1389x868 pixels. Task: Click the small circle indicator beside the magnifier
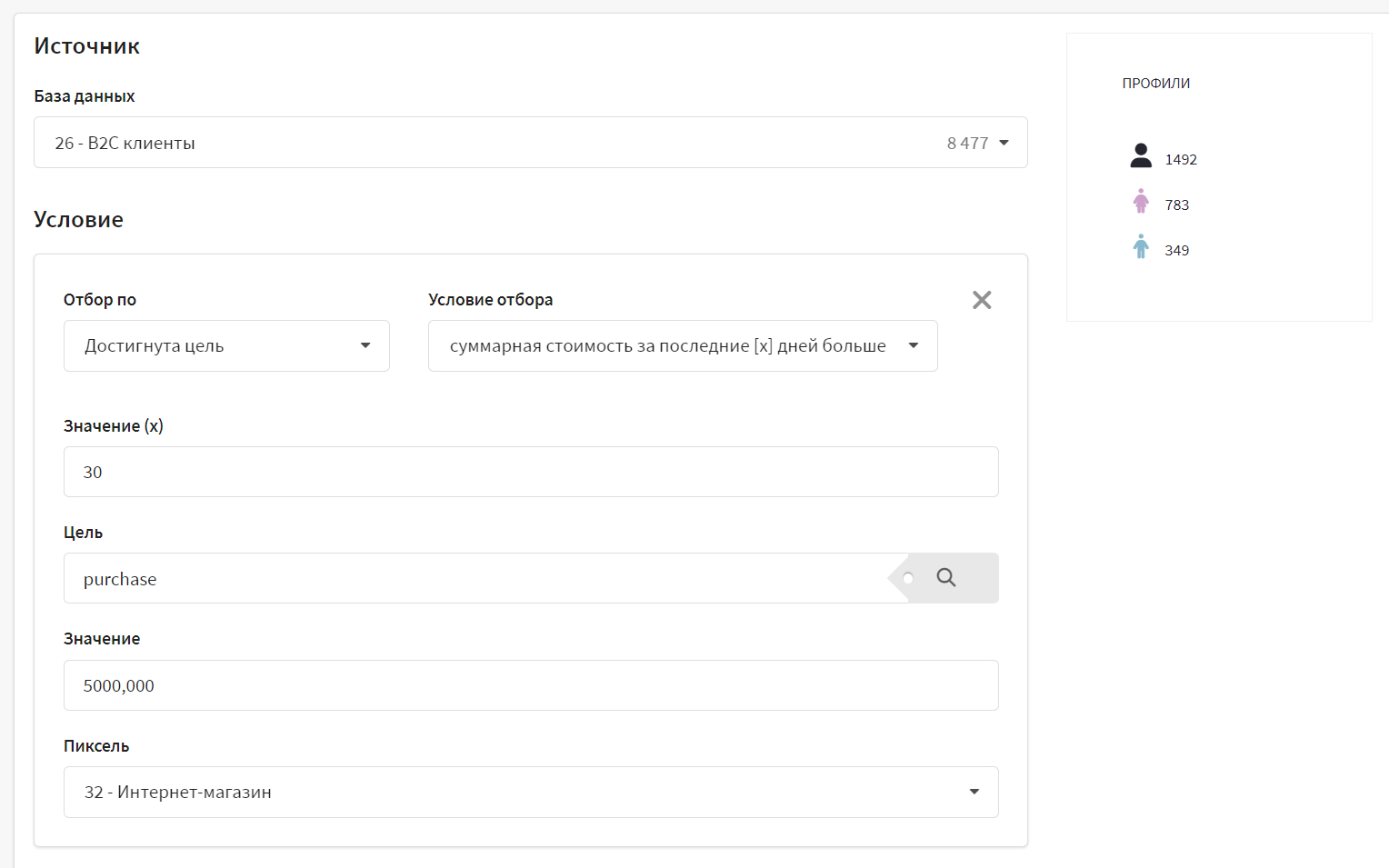click(908, 578)
